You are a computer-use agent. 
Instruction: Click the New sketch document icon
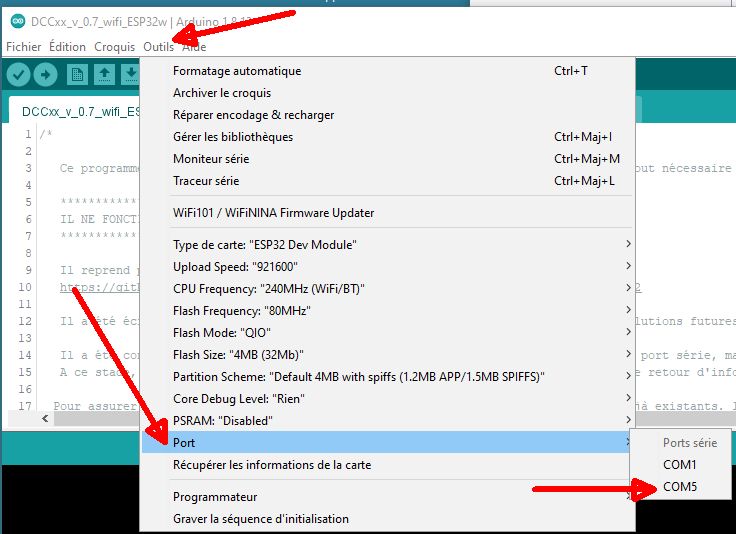tap(77, 75)
